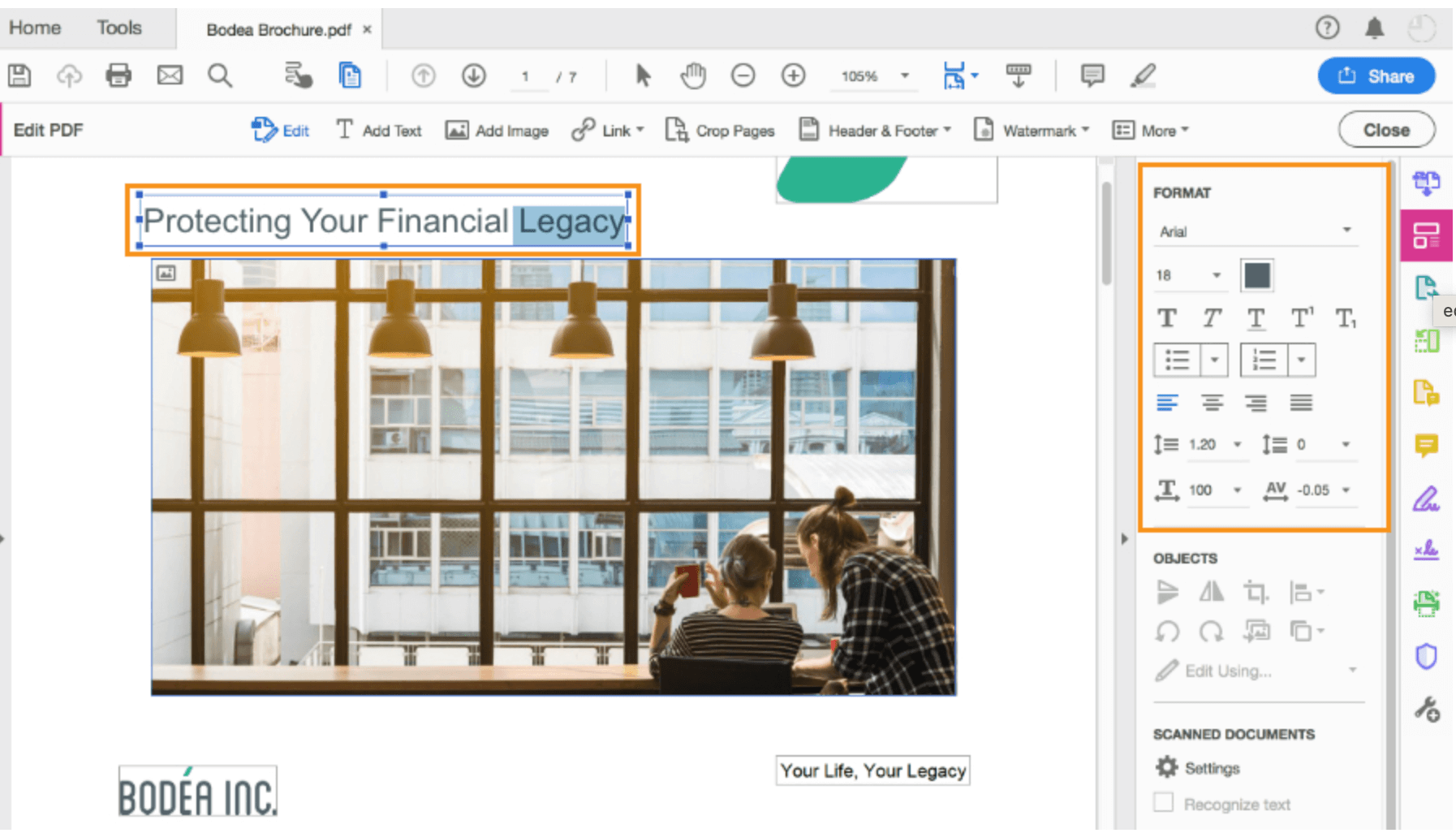Open the help question mark icon

pyautogui.click(x=1327, y=28)
